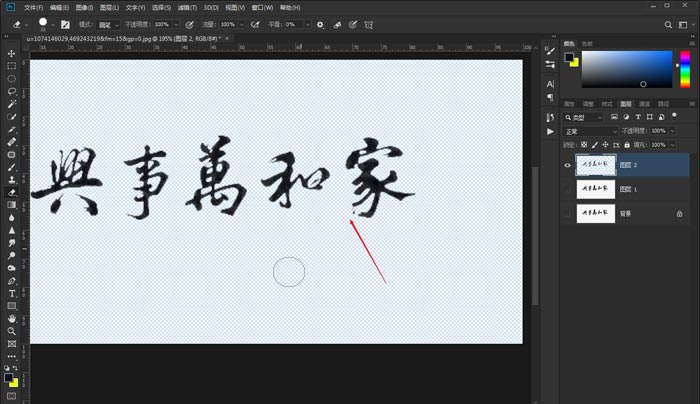Open the brush preset picker arrow

pos(53,25)
